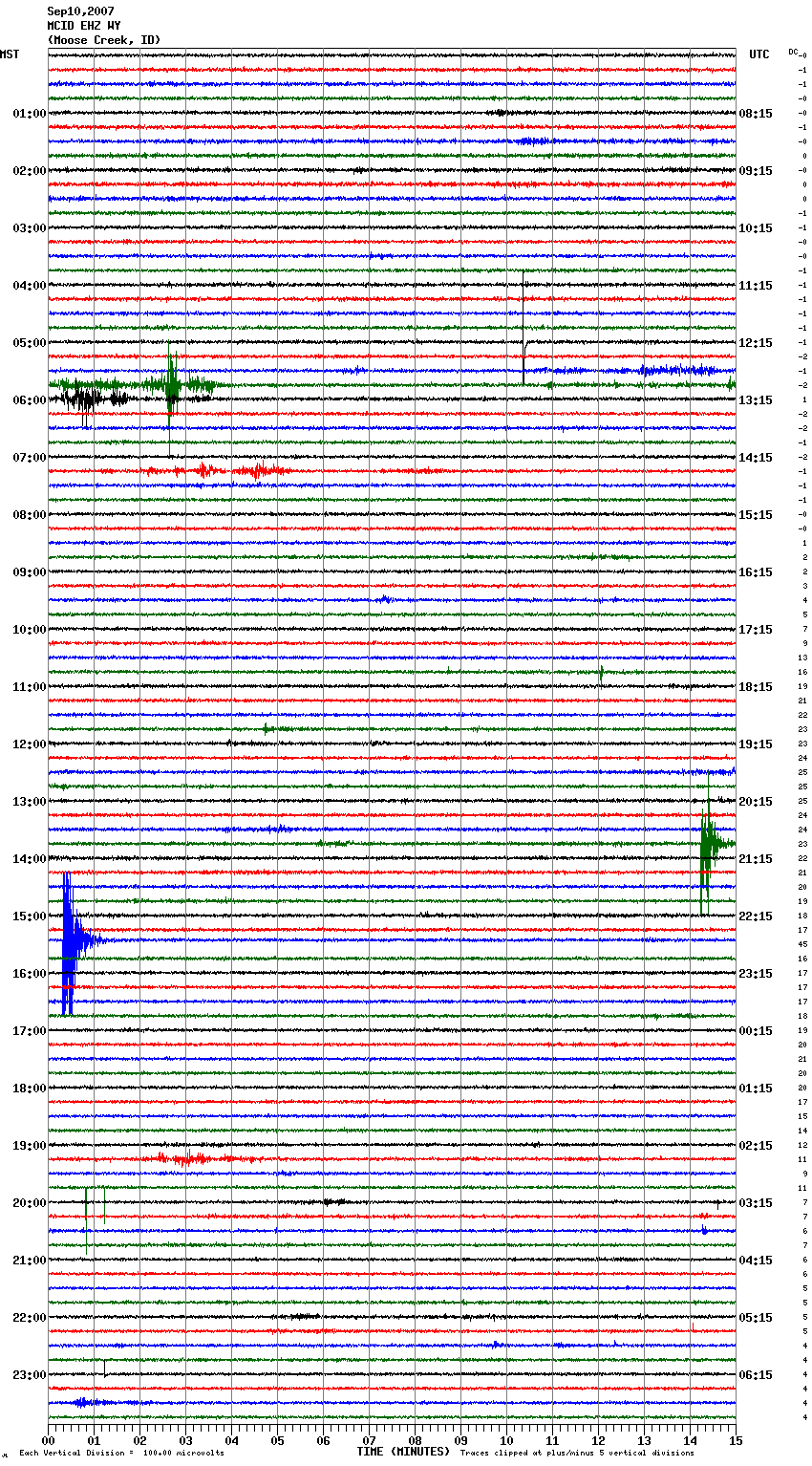The width and height of the screenshot is (812, 1466).
Task: Click the MST column header
Action: coord(10,54)
